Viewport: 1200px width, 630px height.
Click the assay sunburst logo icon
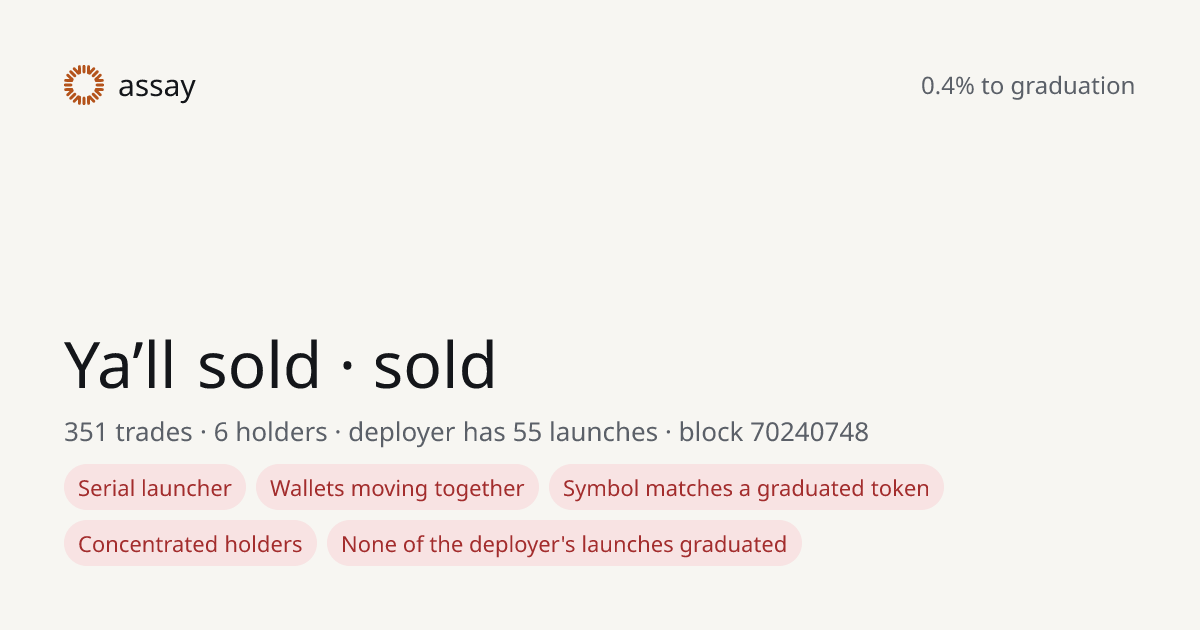click(84, 85)
